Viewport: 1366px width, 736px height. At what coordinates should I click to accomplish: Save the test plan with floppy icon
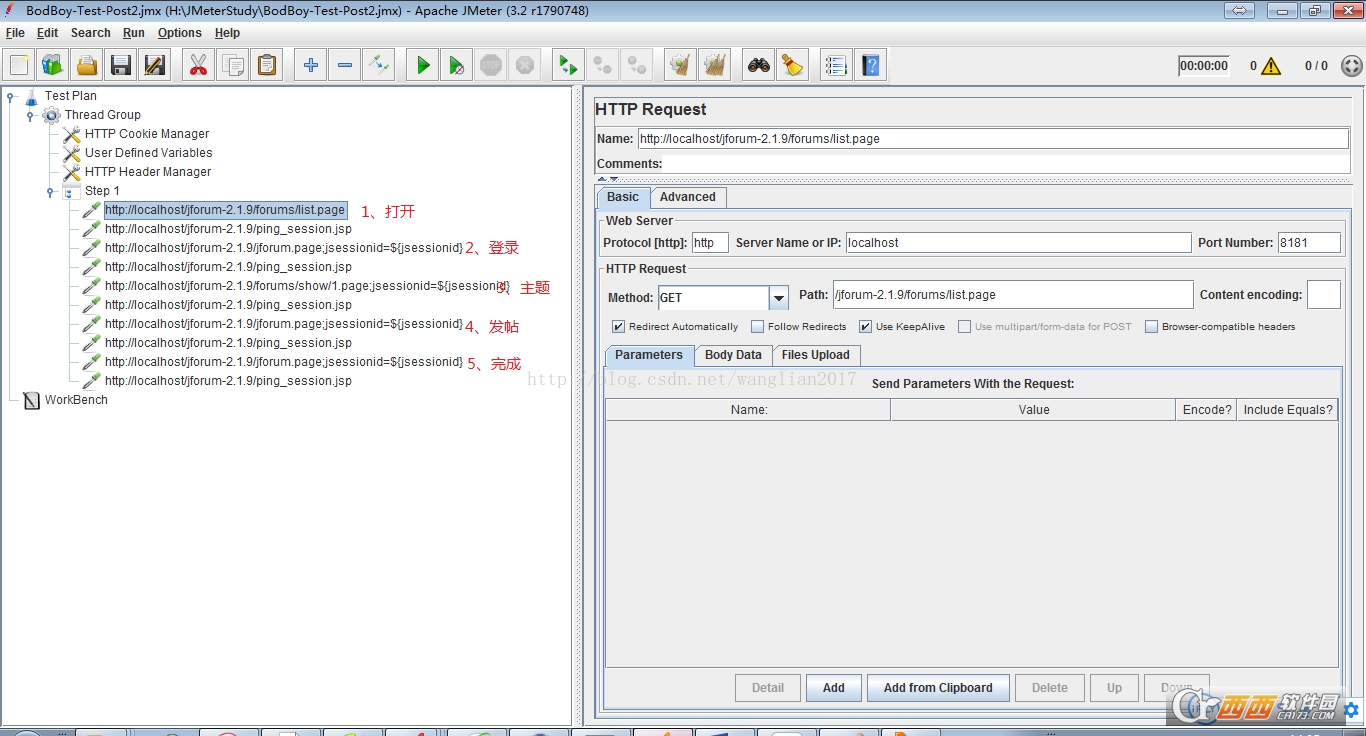(121, 66)
